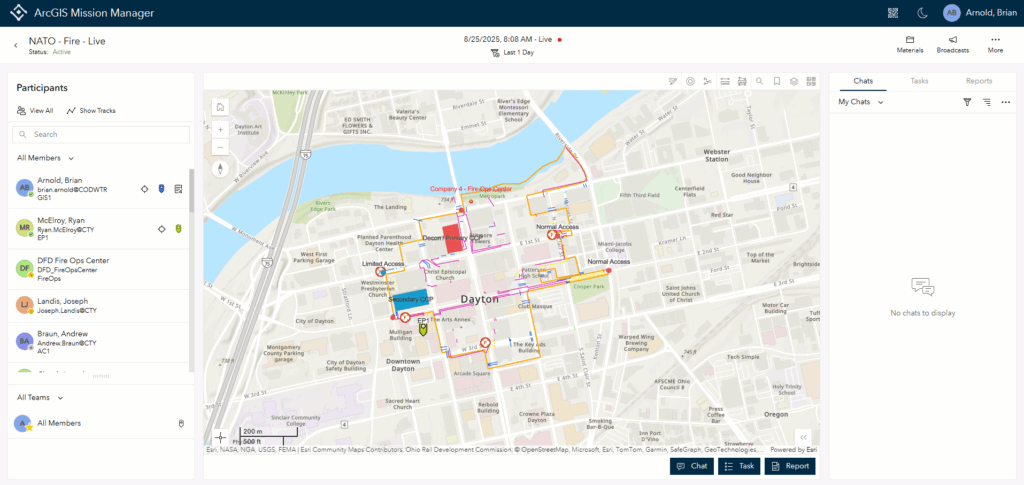Expand the All Teams dropdown
1024x485 pixels.
pos(40,398)
